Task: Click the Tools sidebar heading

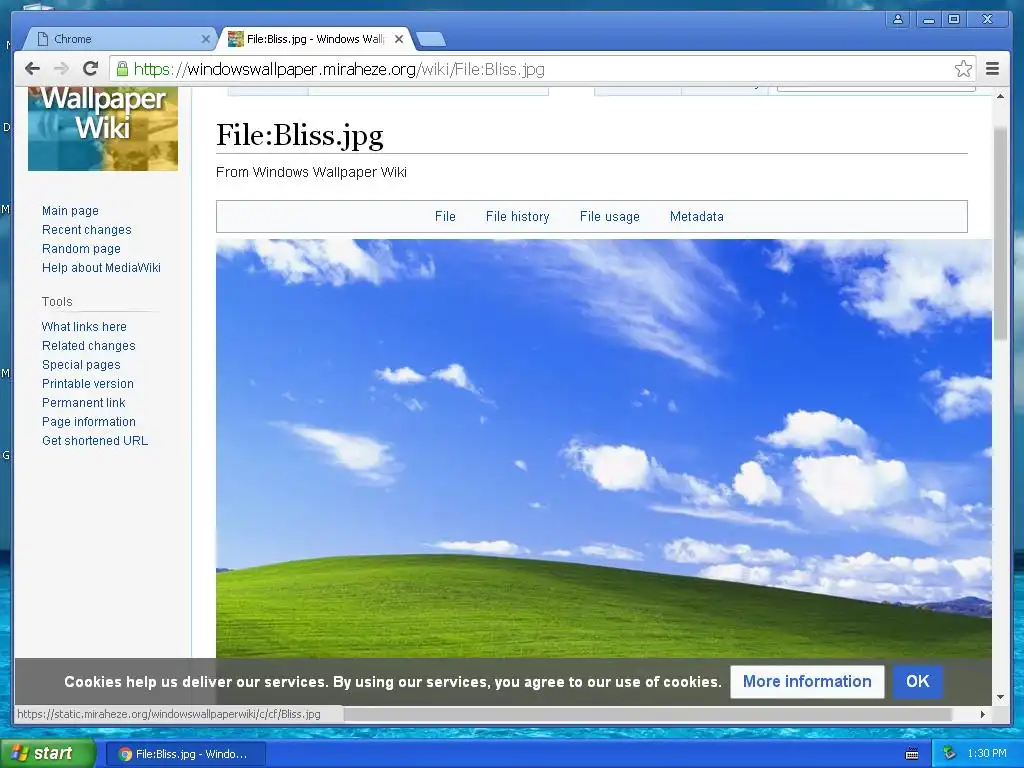Action: coord(57,302)
